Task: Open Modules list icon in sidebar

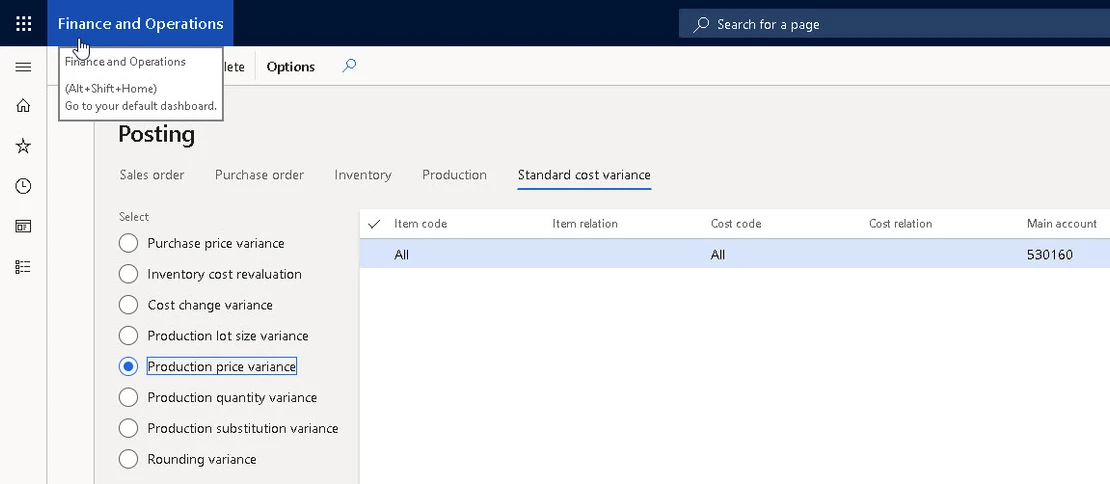Action: pos(23,267)
